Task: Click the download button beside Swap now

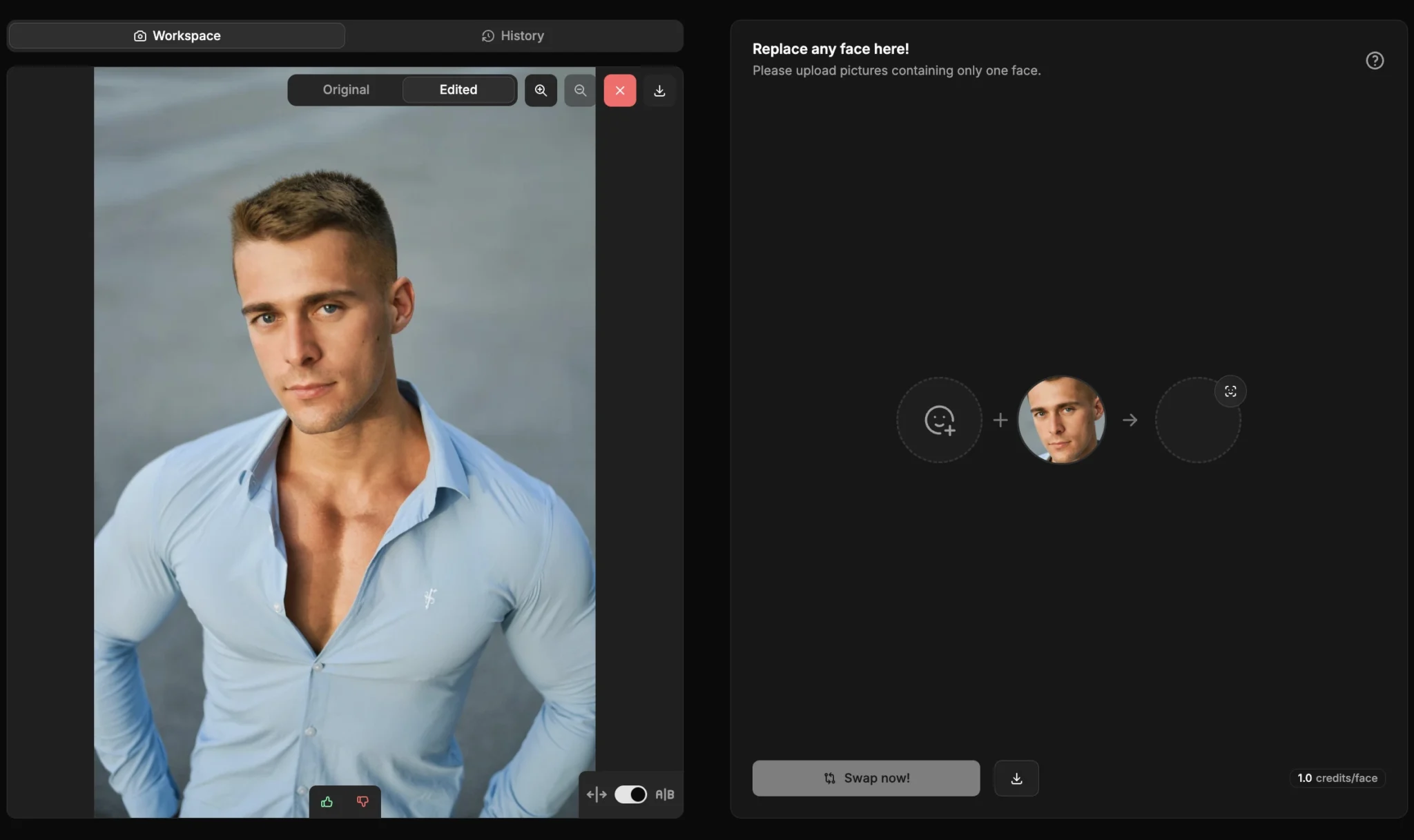Action: point(1016,778)
